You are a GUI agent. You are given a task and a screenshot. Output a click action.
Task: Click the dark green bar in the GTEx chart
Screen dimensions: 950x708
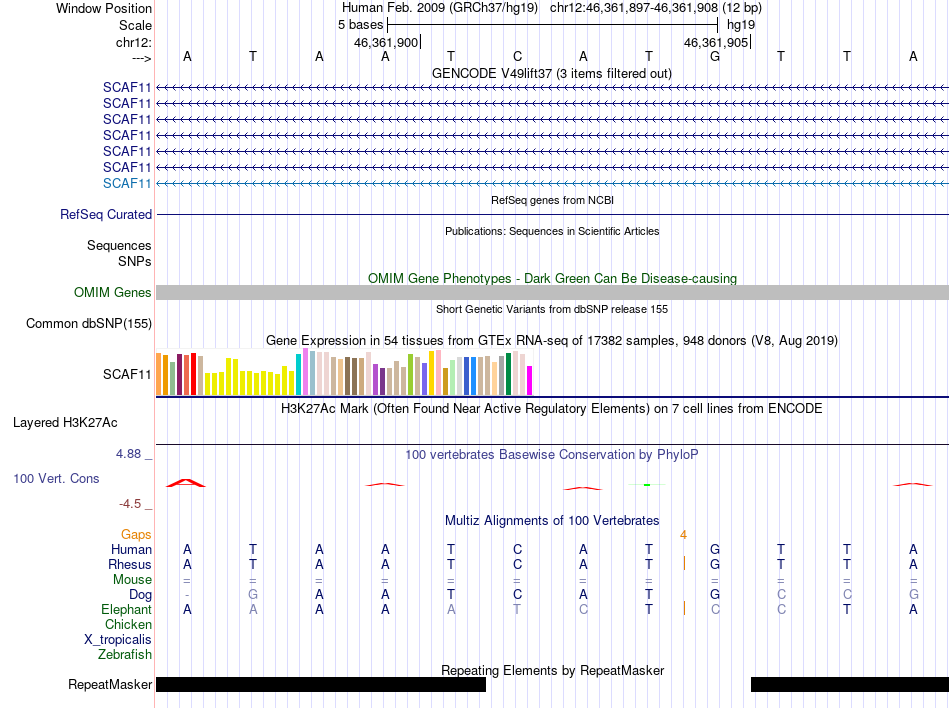pos(508,374)
